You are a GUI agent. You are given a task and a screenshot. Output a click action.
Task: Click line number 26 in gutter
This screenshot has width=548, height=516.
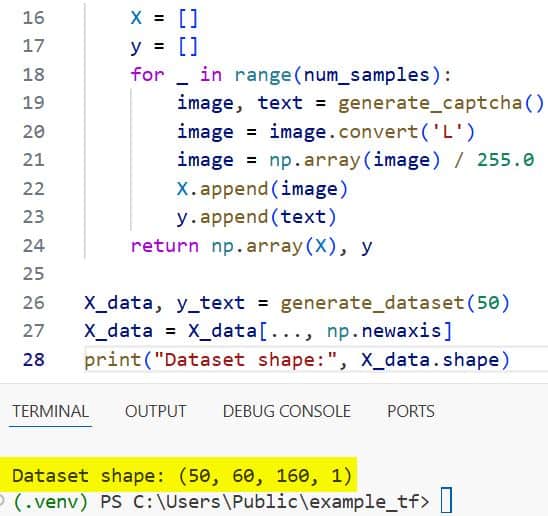click(x=34, y=303)
